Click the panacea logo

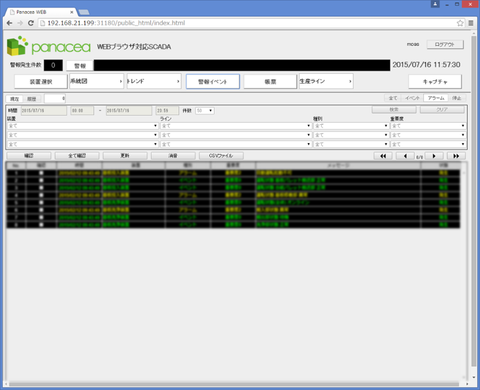tap(49, 46)
